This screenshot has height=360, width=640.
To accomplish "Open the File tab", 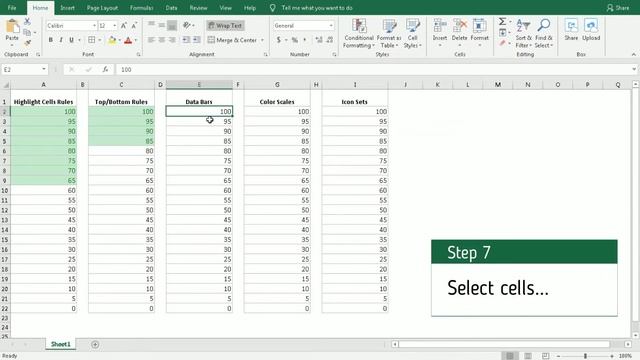I will [x=12, y=8].
